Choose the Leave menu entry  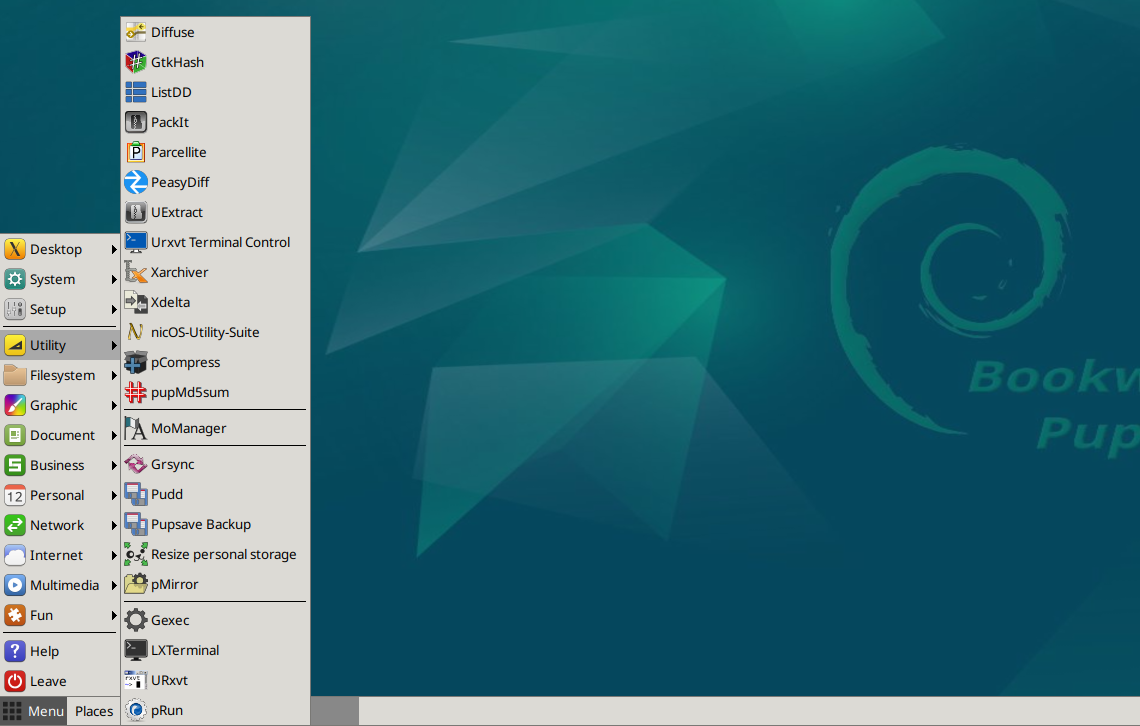[x=60, y=681]
